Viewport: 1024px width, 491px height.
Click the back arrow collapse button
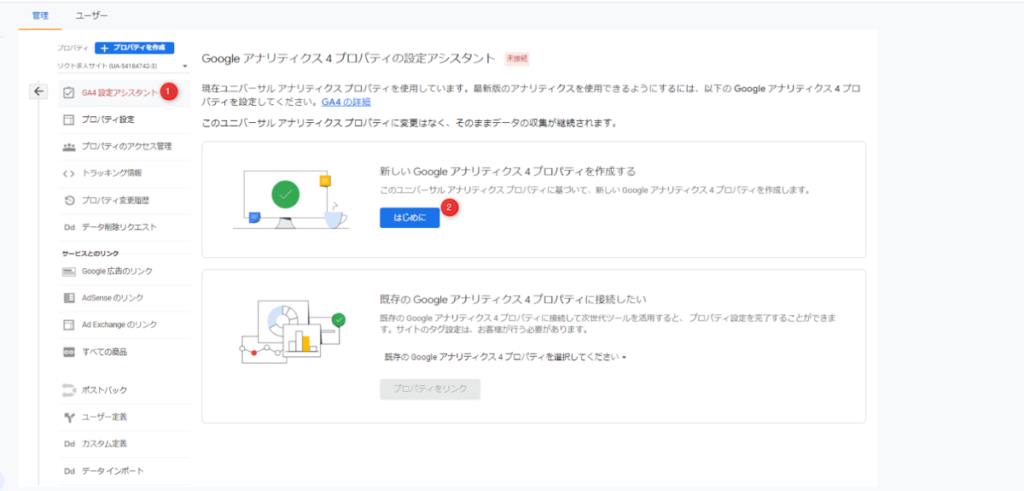[x=39, y=92]
